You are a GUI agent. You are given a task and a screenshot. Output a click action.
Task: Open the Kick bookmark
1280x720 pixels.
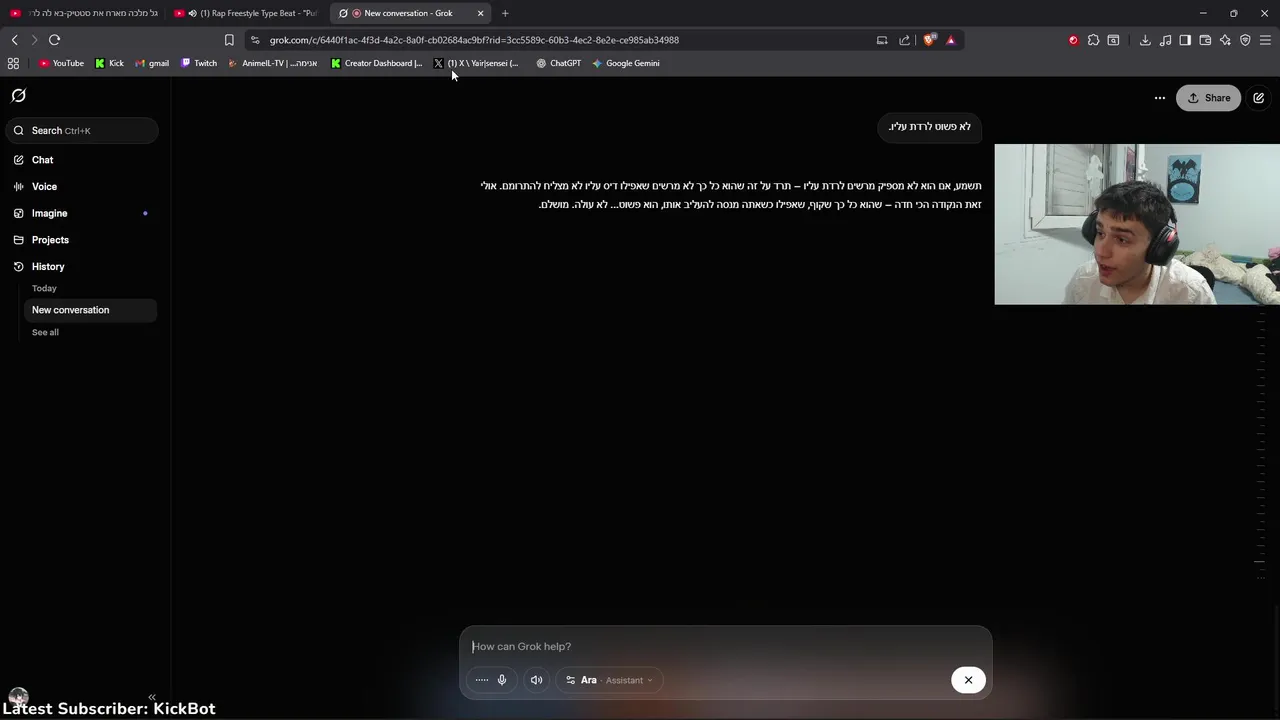pyautogui.click(x=109, y=63)
